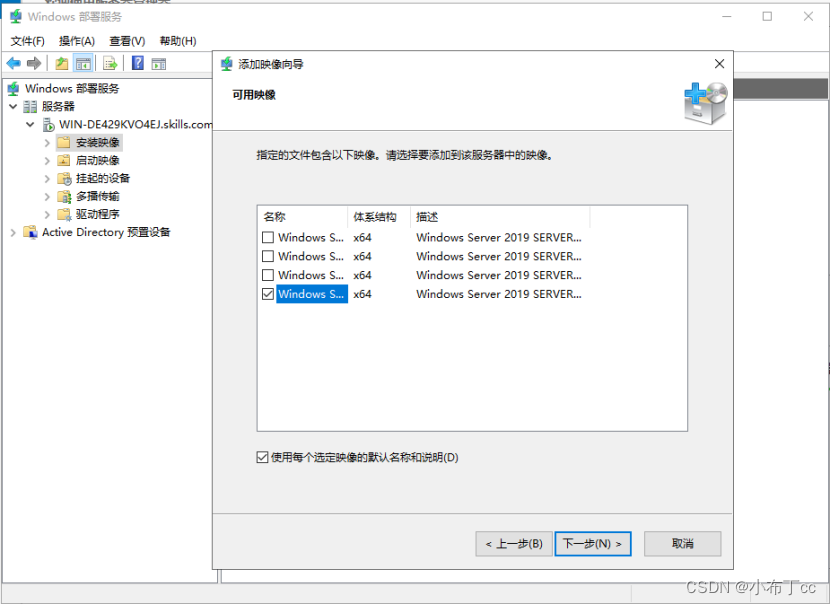Select the 驱动程序 tree label

click(98, 215)
